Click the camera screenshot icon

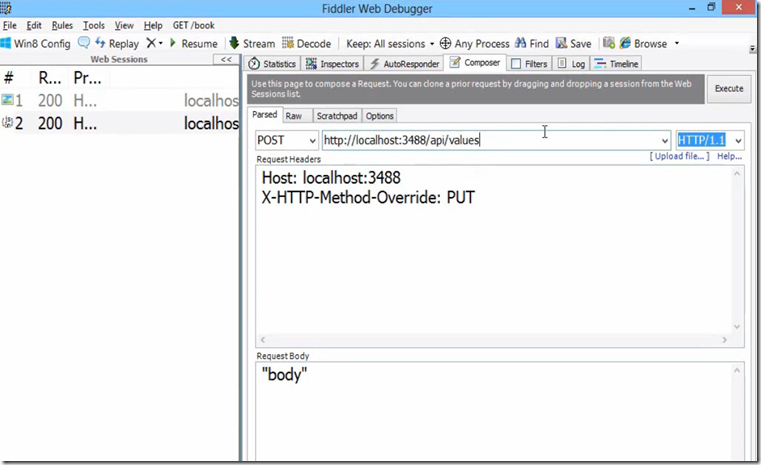coord(609,43)
